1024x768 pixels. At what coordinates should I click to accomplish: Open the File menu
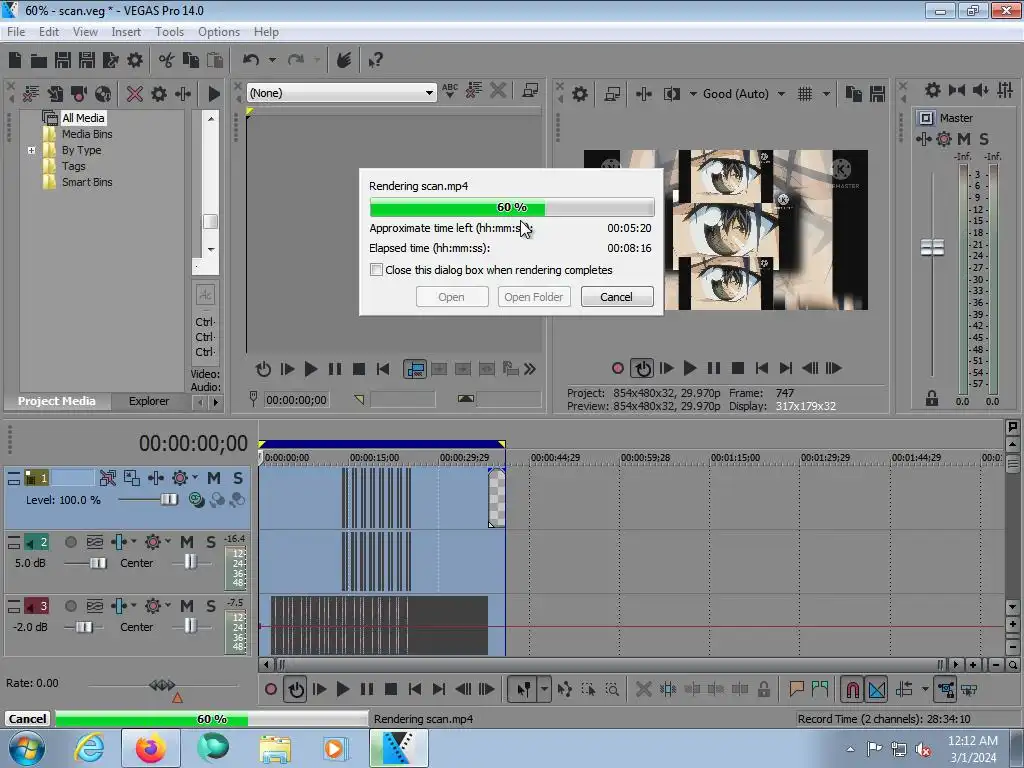(x=16, y=31)
